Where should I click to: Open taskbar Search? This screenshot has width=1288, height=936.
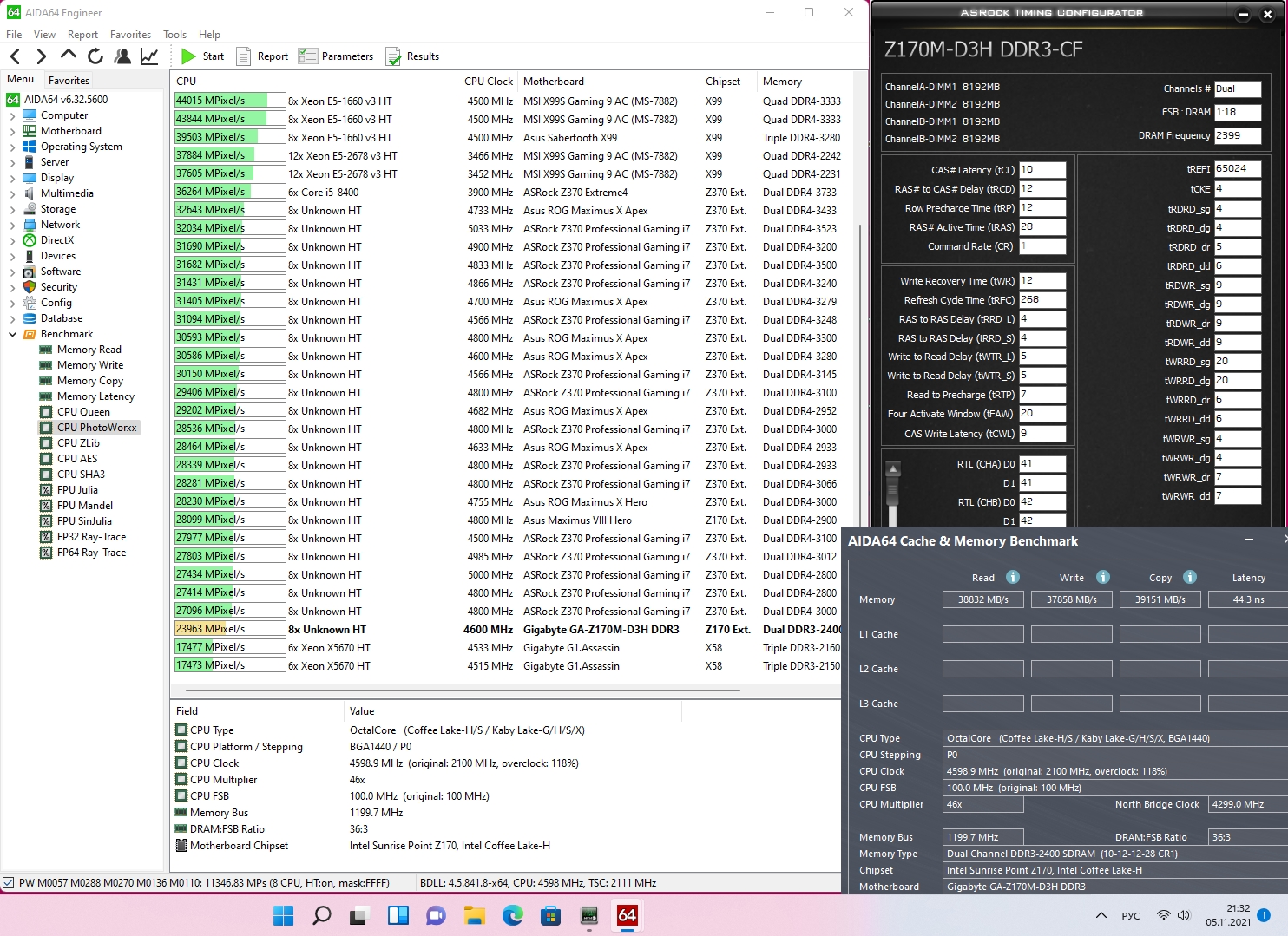[322, 915]
